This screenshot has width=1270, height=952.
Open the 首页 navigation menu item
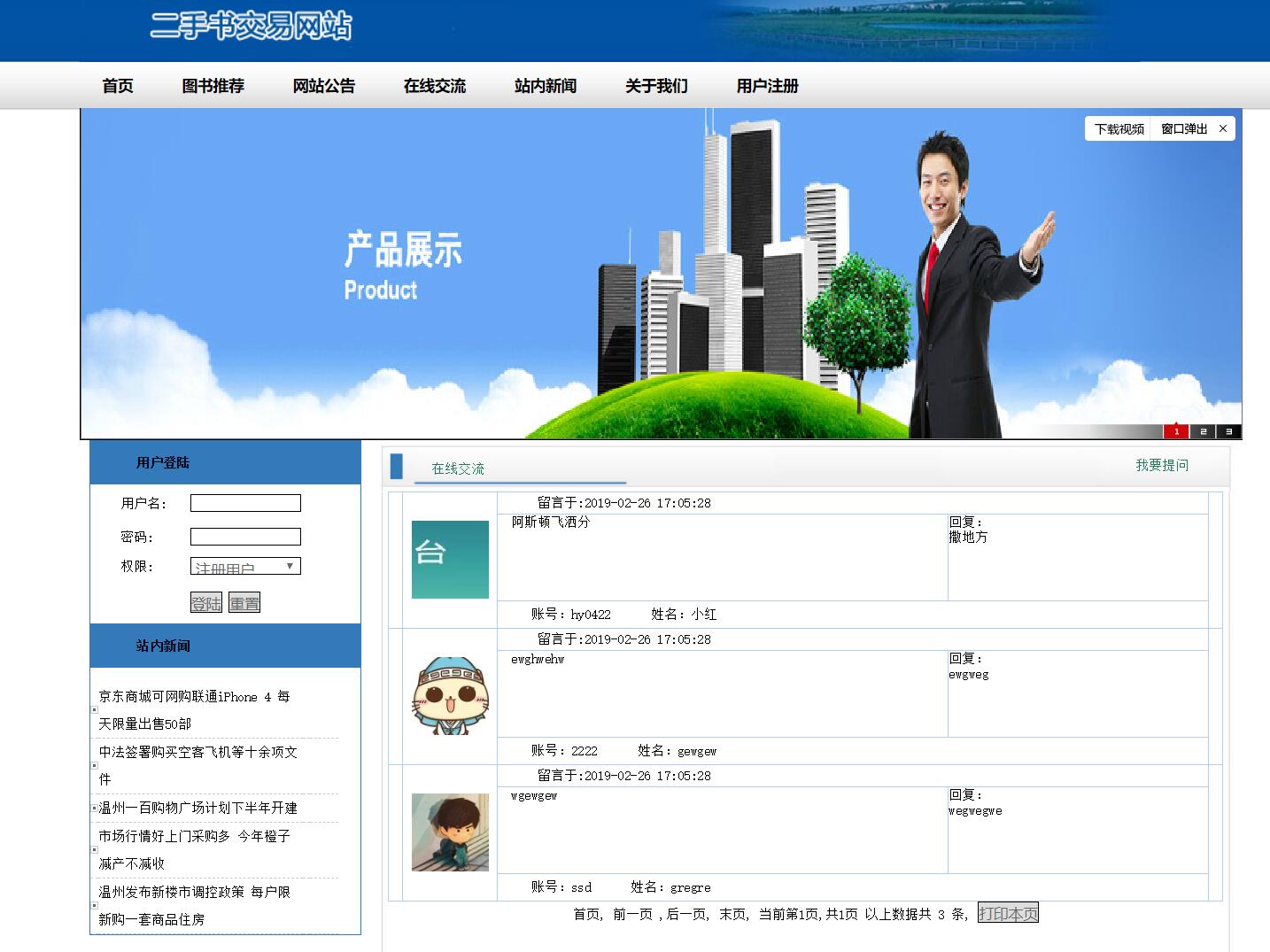click(118, 86)
